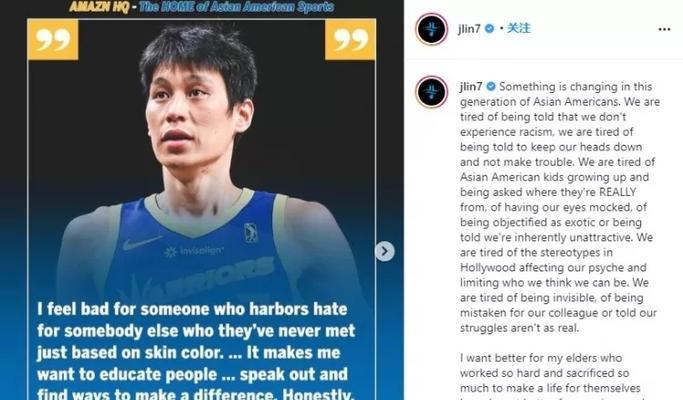The height and width of the screenshot is (400, 683).
Task: Open the three-dot more options menu
Action: pyautogui.click(x=664, y=29)
